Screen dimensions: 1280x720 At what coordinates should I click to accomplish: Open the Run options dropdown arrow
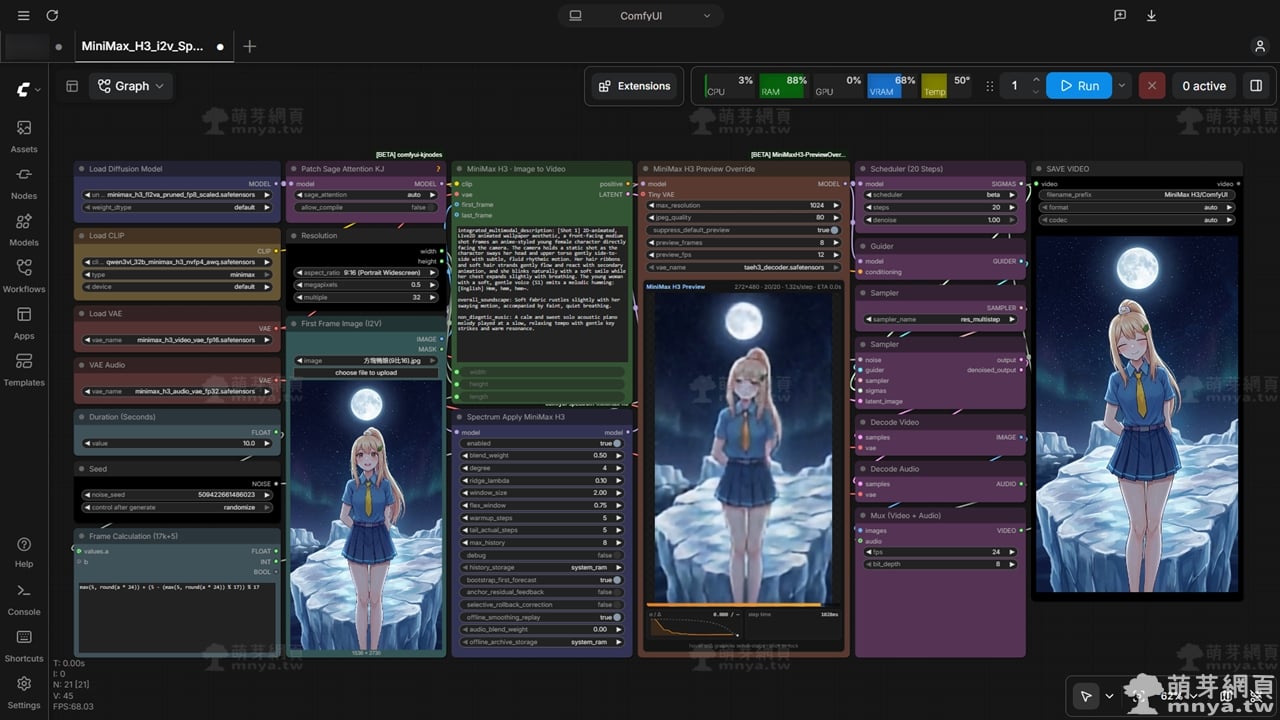1121,86
